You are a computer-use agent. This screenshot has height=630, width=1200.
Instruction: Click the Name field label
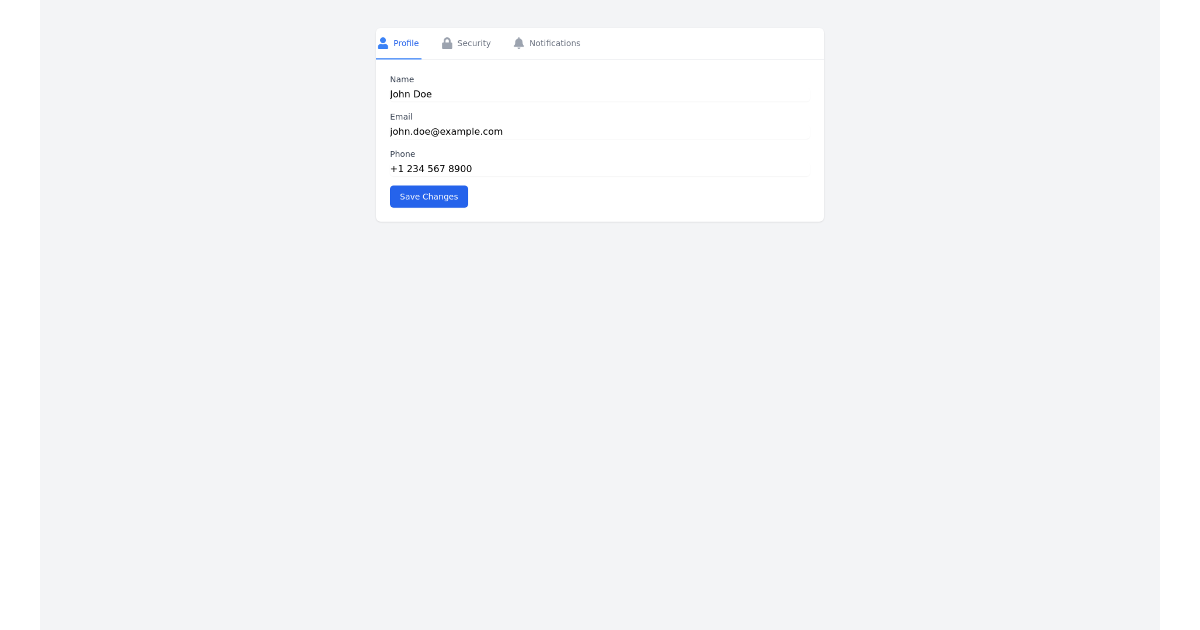pos(400,79)
